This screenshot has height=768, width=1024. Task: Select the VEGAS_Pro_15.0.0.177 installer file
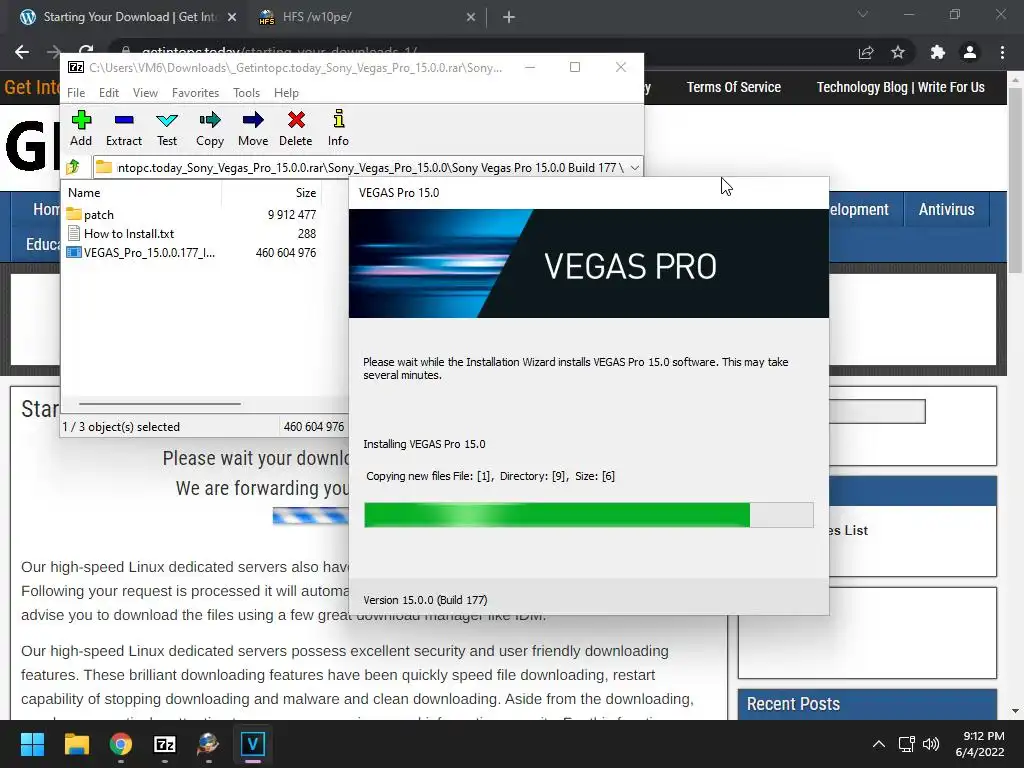coord(149,253)
